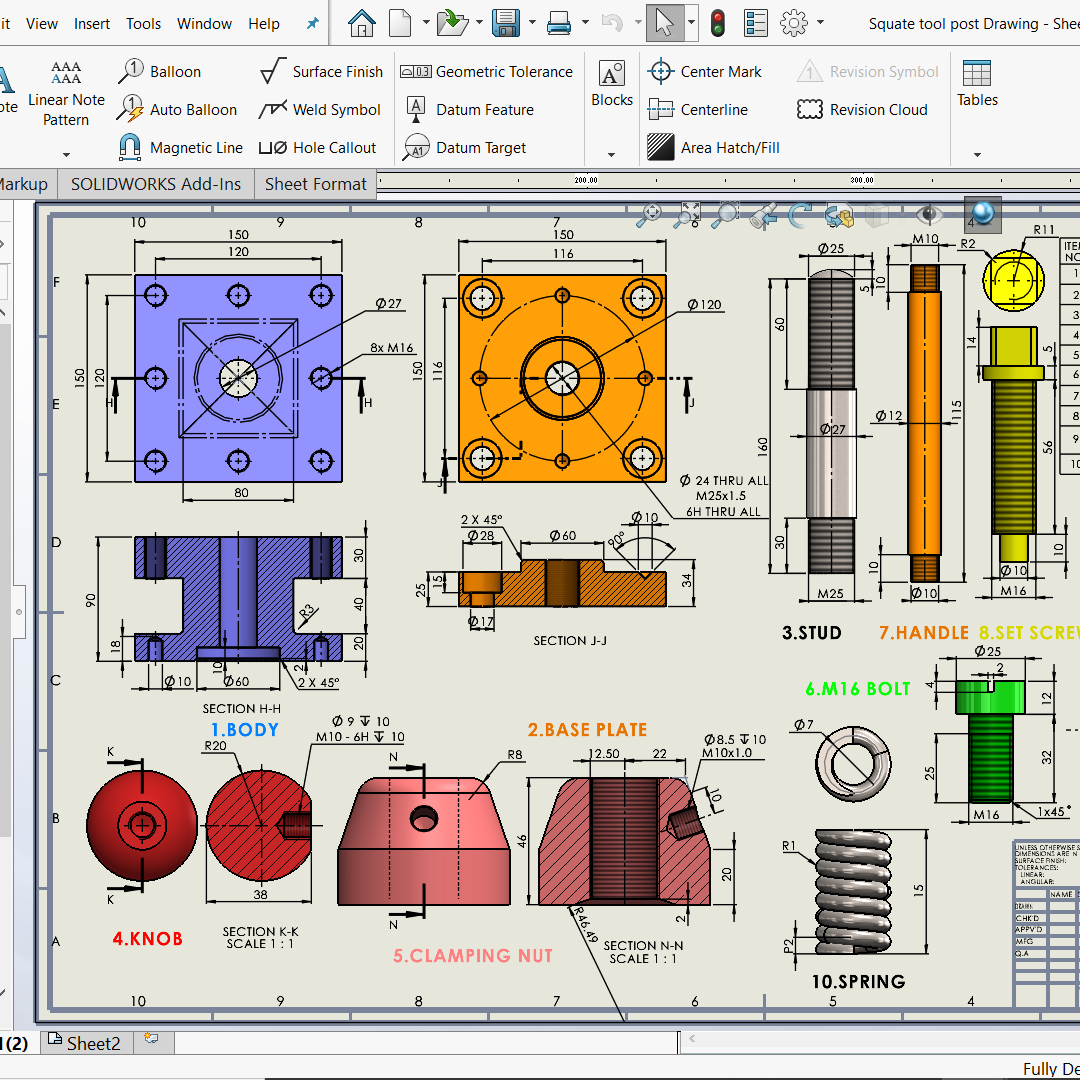Add a Magnetic Line
This screenshot has width=1080, height=1080.
tap(180, 147)
